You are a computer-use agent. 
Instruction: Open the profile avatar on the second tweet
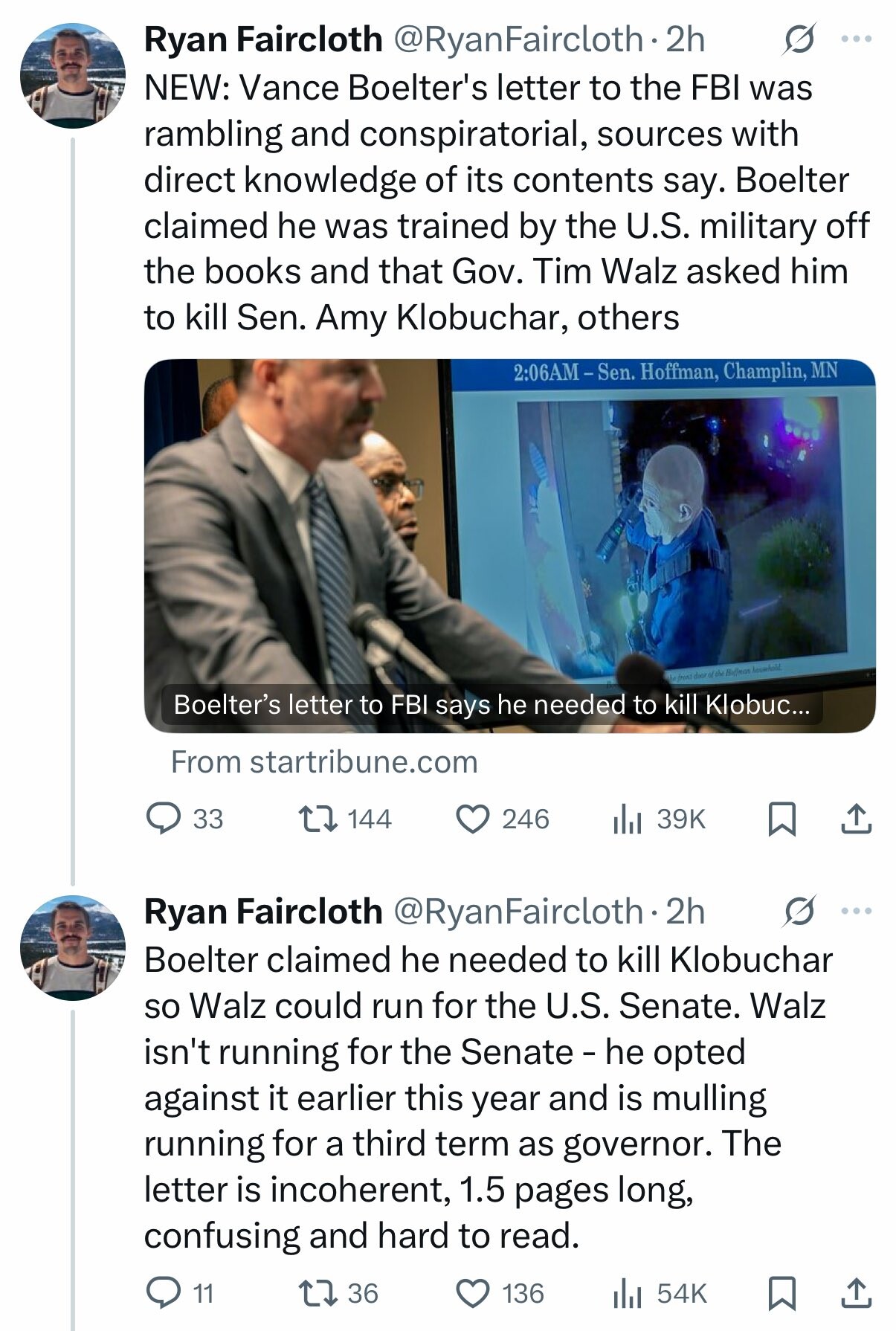[x=73, y=947]
